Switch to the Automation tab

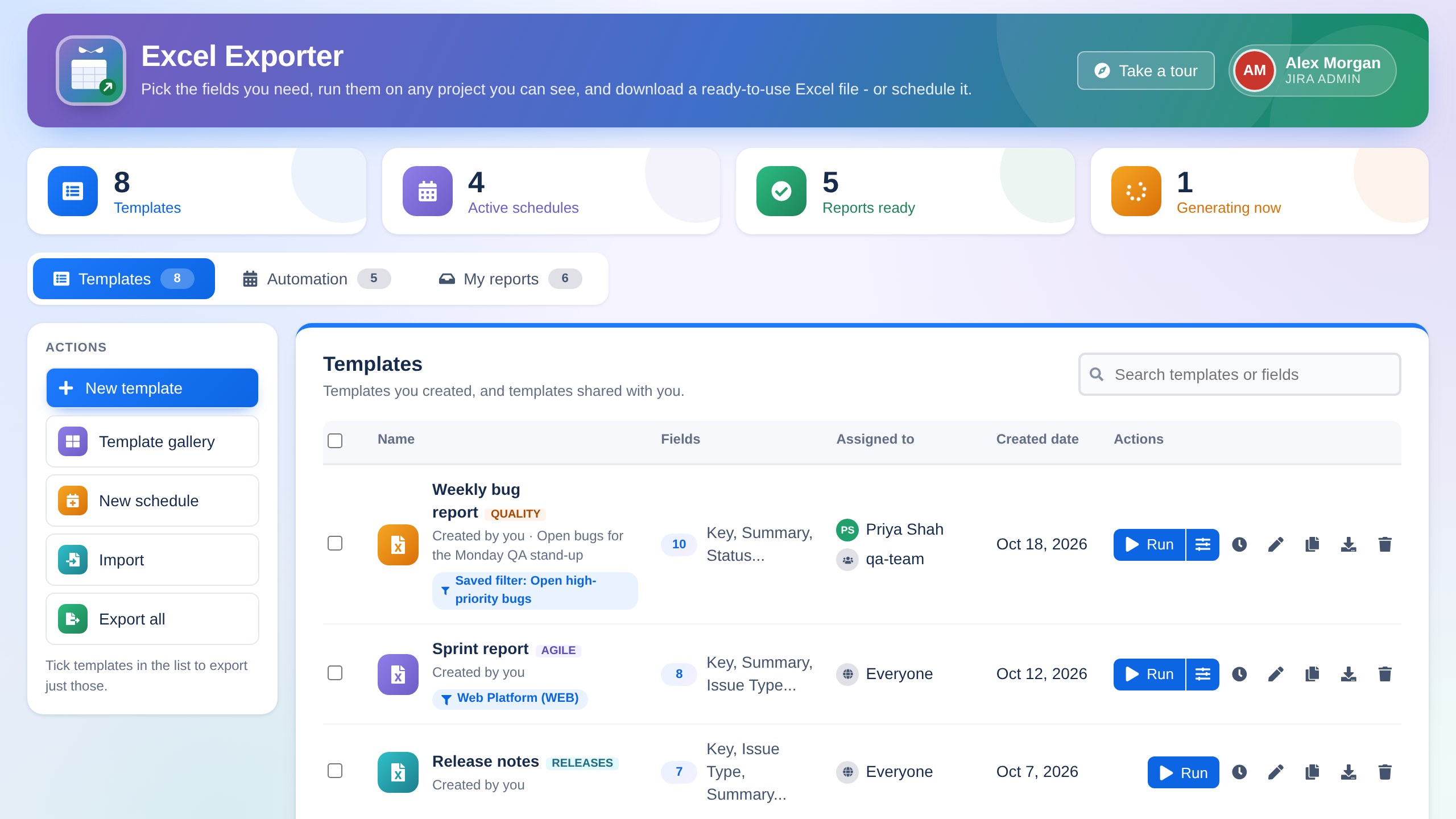[x=317, y=279]
